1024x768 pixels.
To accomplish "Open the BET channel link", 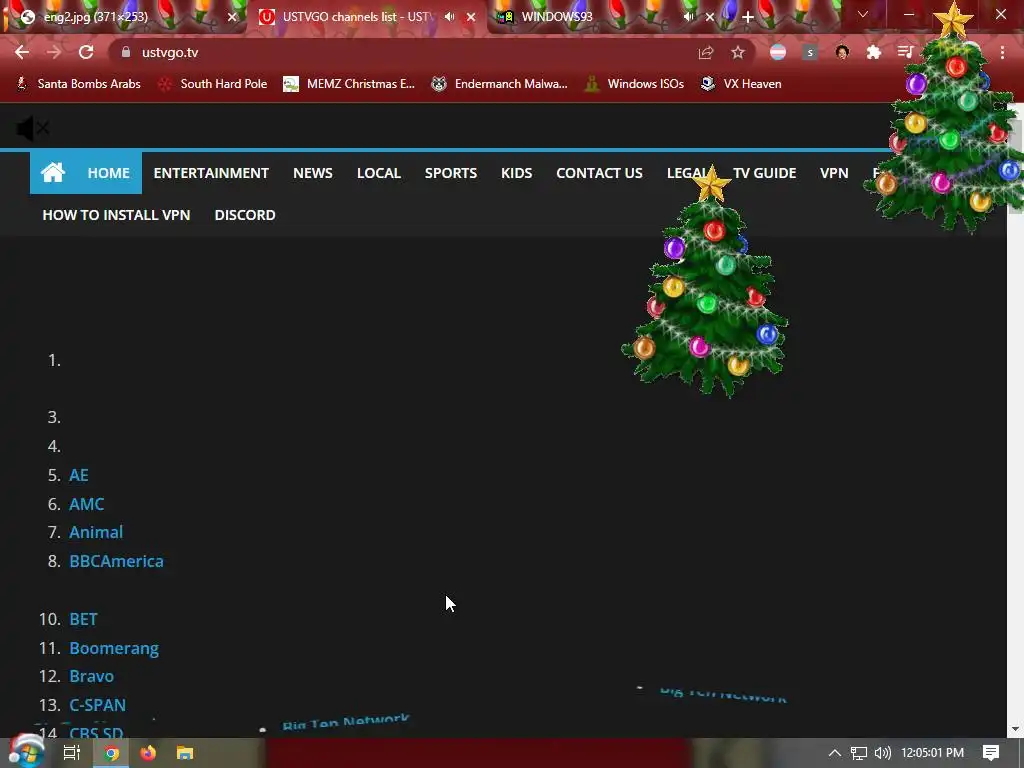I will tap(84, 619).
